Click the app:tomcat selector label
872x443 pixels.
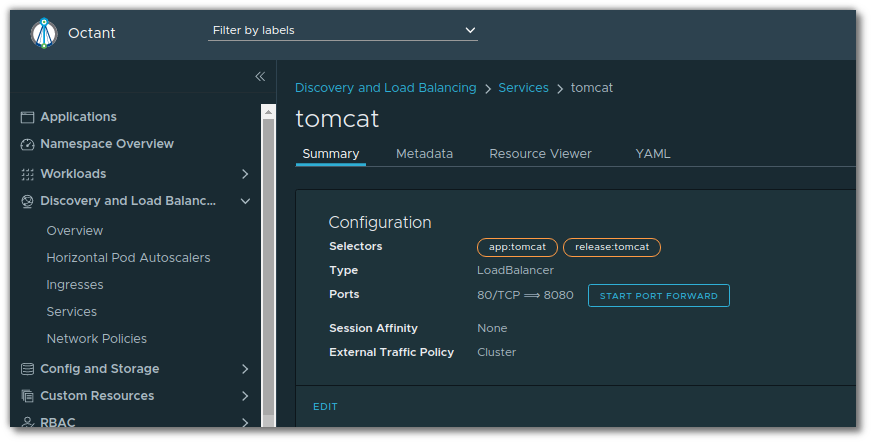517,247
